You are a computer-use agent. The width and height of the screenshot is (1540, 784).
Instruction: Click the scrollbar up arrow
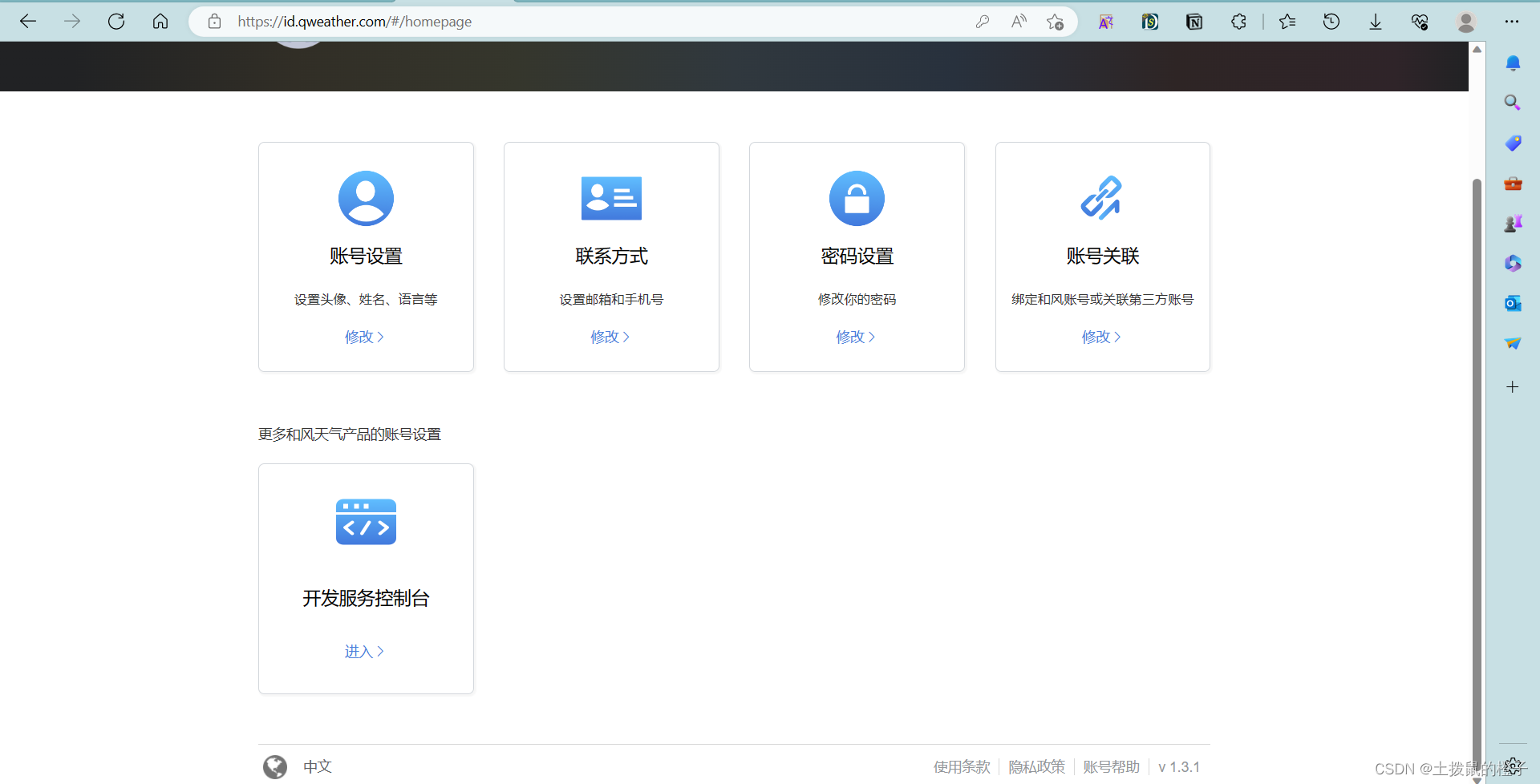[x=1477, y=50]
